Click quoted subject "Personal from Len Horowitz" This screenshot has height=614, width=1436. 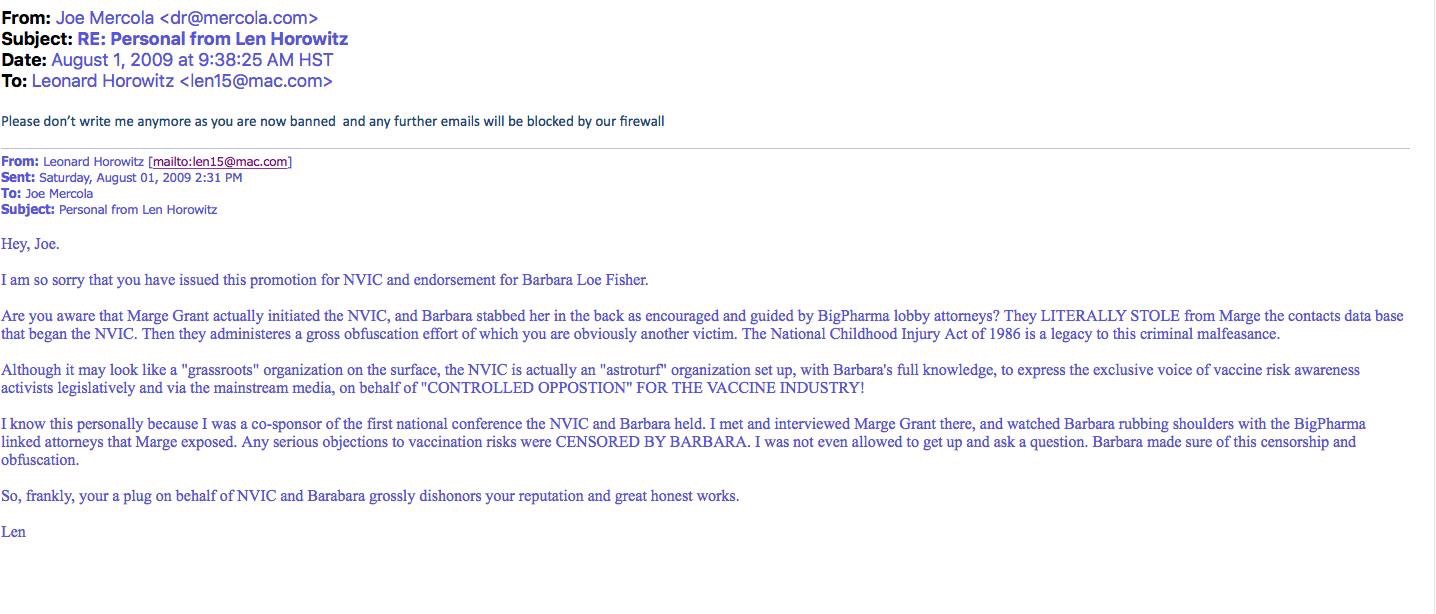(x=138, y=210)
